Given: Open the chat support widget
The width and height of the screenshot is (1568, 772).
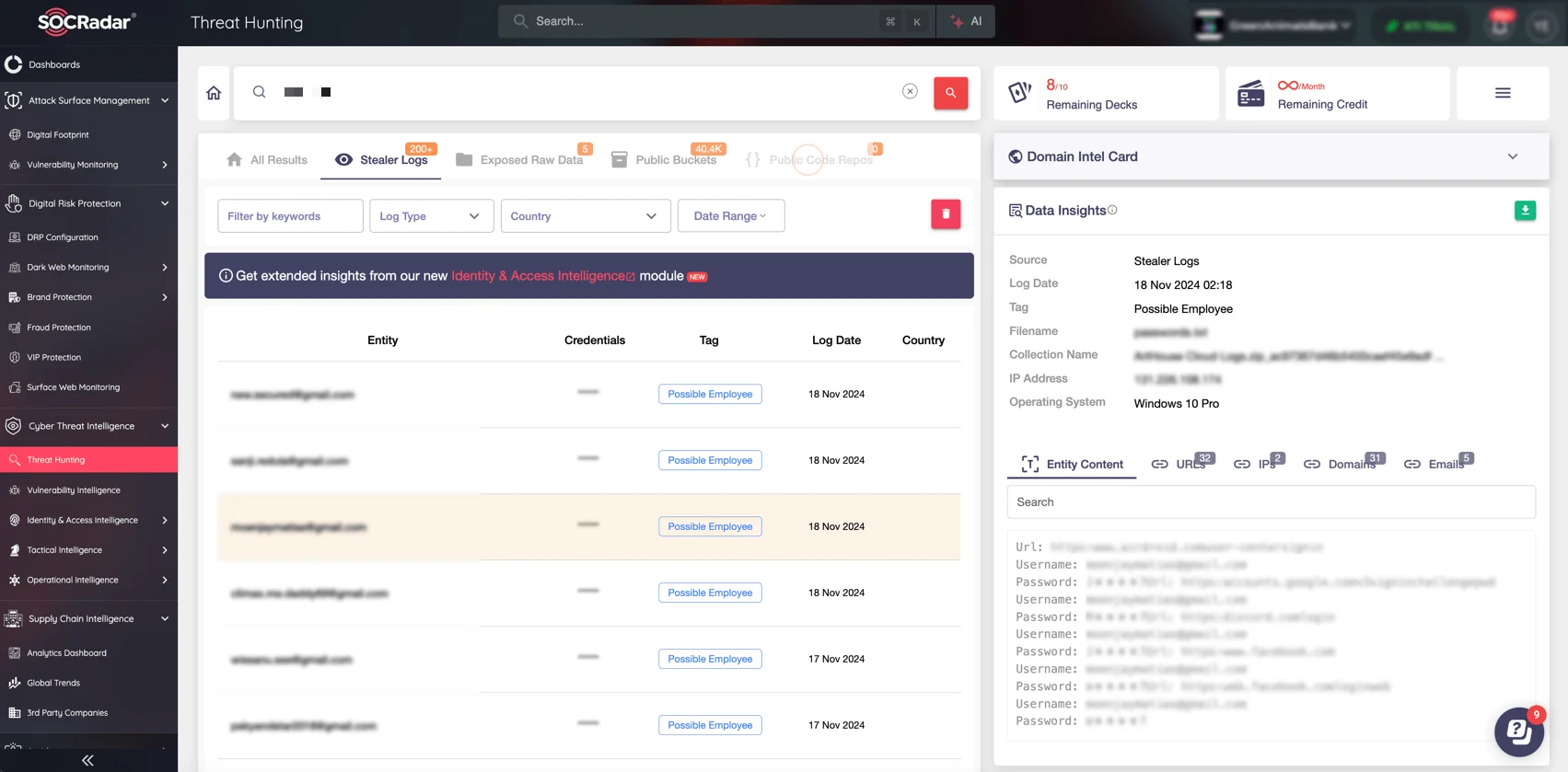Looking at the screenshot, I should (x=1519, y=732).
